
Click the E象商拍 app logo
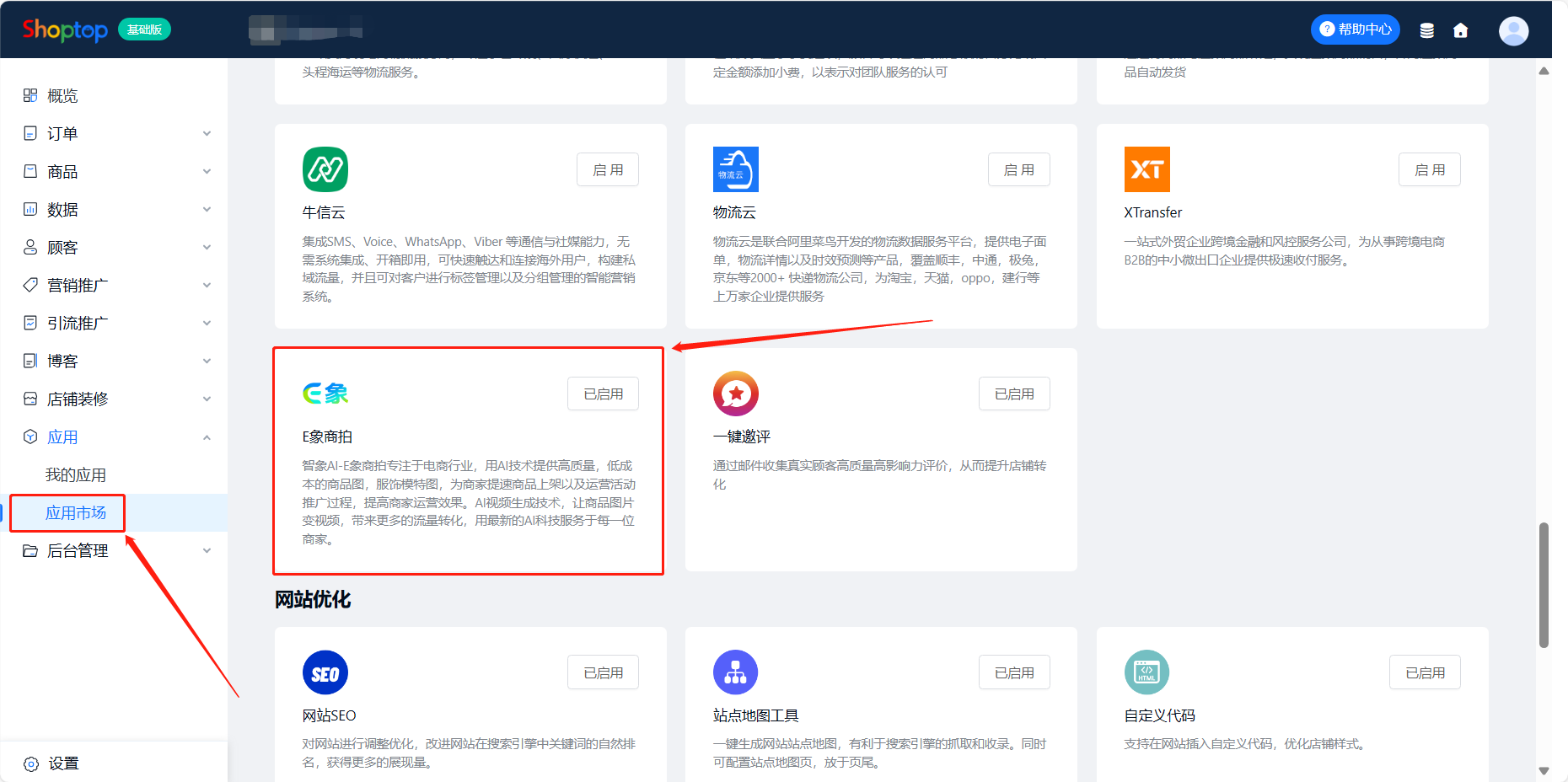325,394
